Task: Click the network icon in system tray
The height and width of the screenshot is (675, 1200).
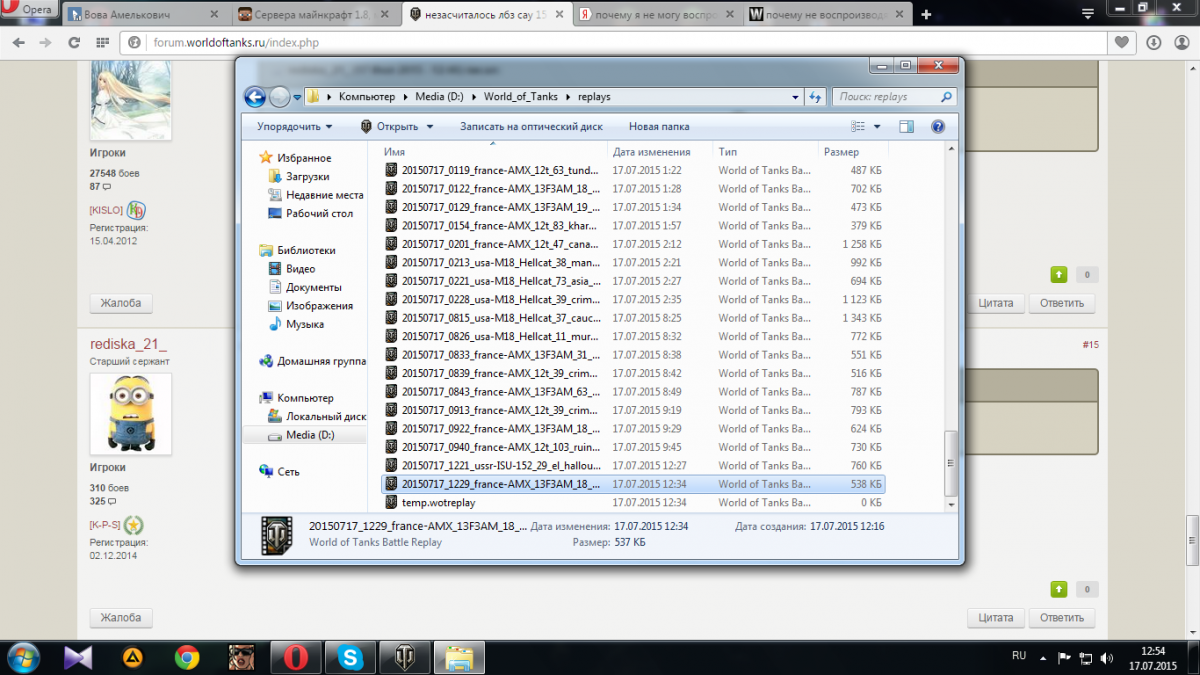Action: coord(1085,658)
